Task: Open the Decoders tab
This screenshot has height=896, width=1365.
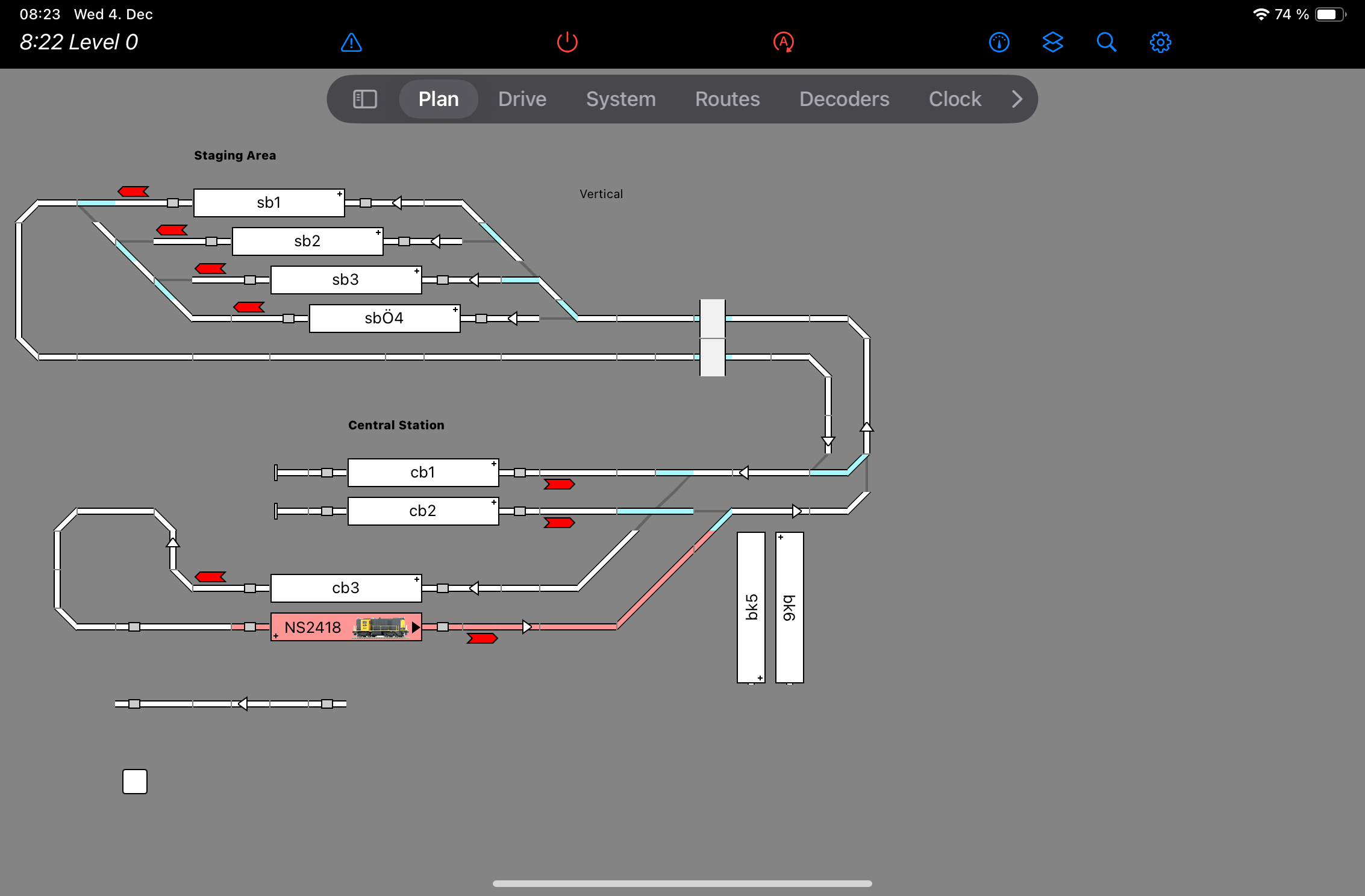Action: 844,99
